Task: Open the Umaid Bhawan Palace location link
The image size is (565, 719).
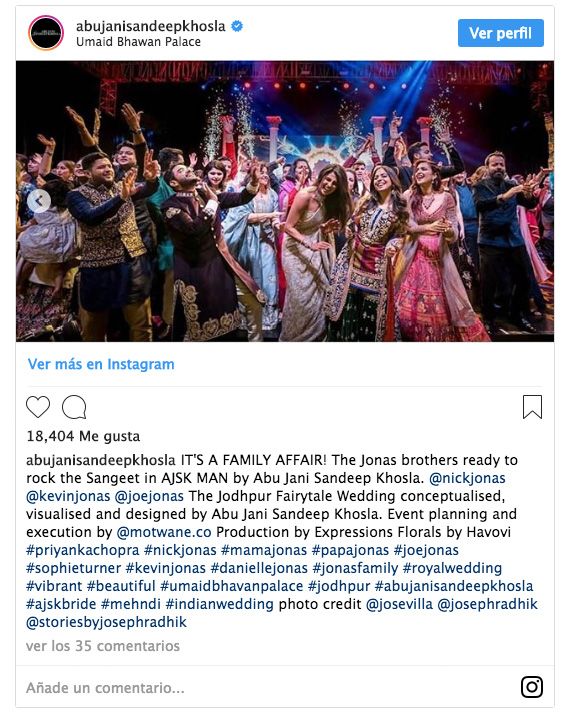Action: pyautogui.click(x=138, y=42)
